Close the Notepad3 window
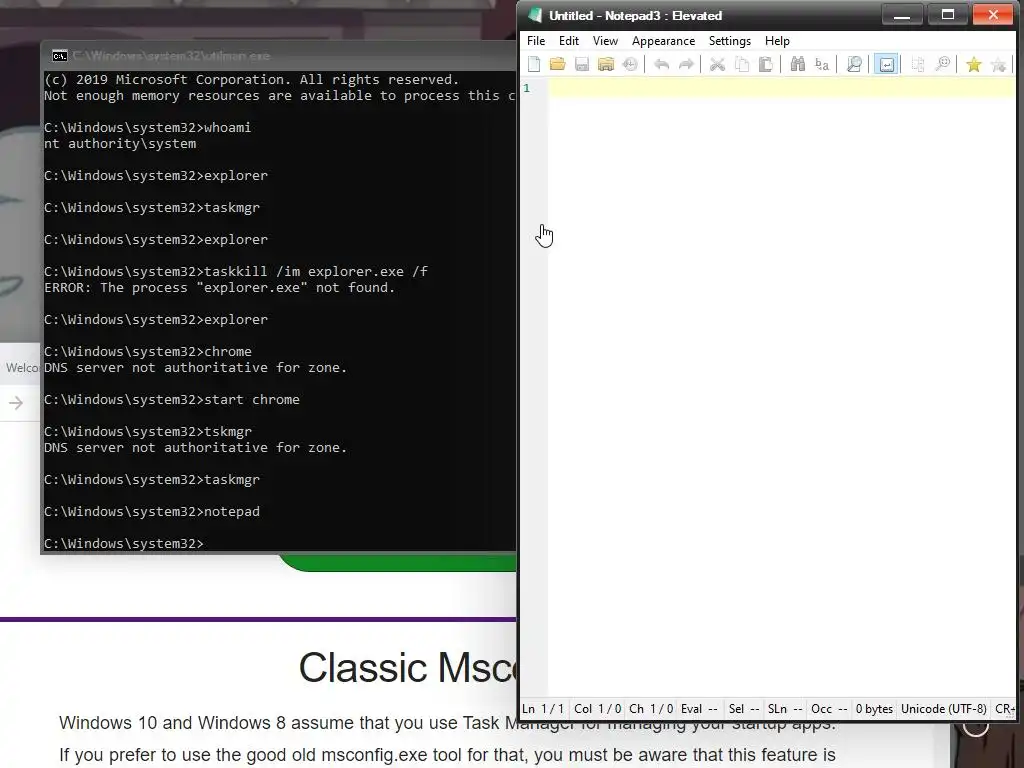Viewport: 1024px width, 768px height. 993,14
